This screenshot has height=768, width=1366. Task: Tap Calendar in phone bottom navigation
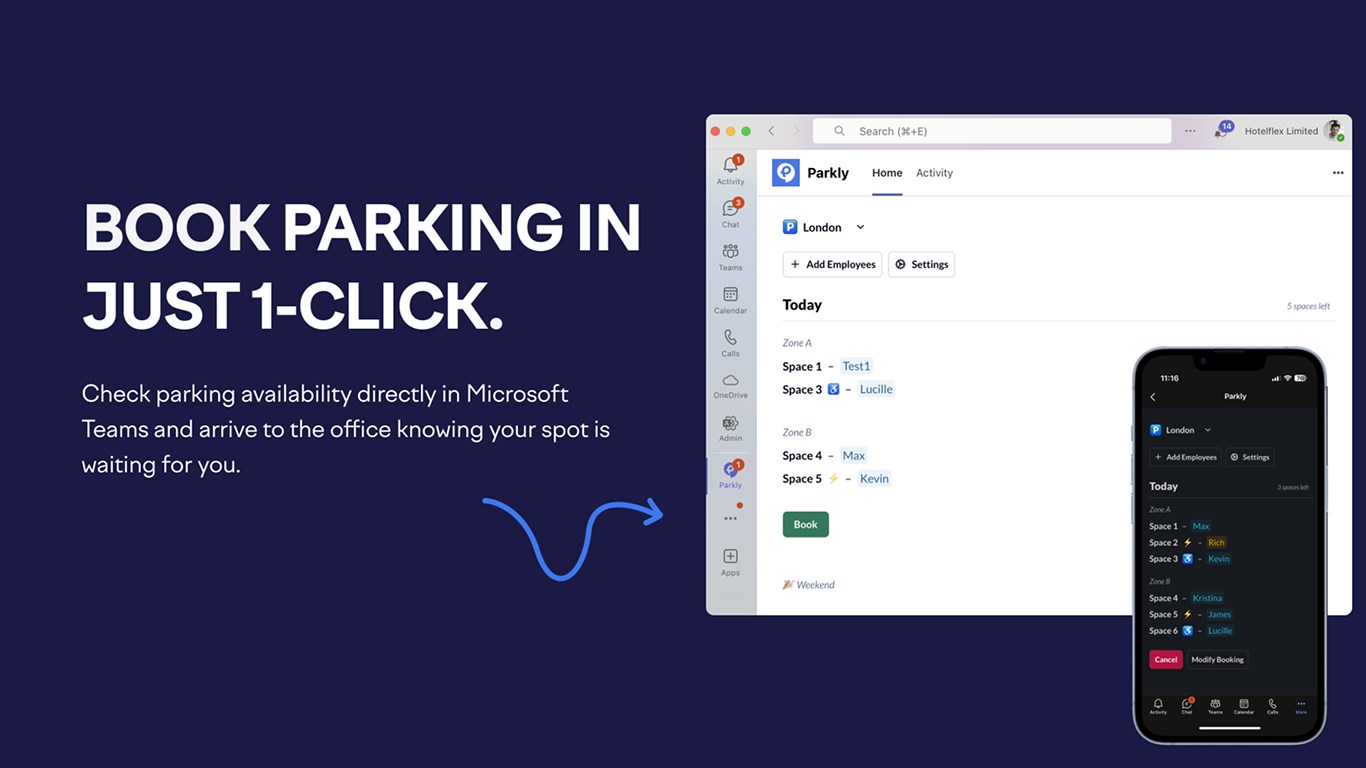(x=1244, y=706)
